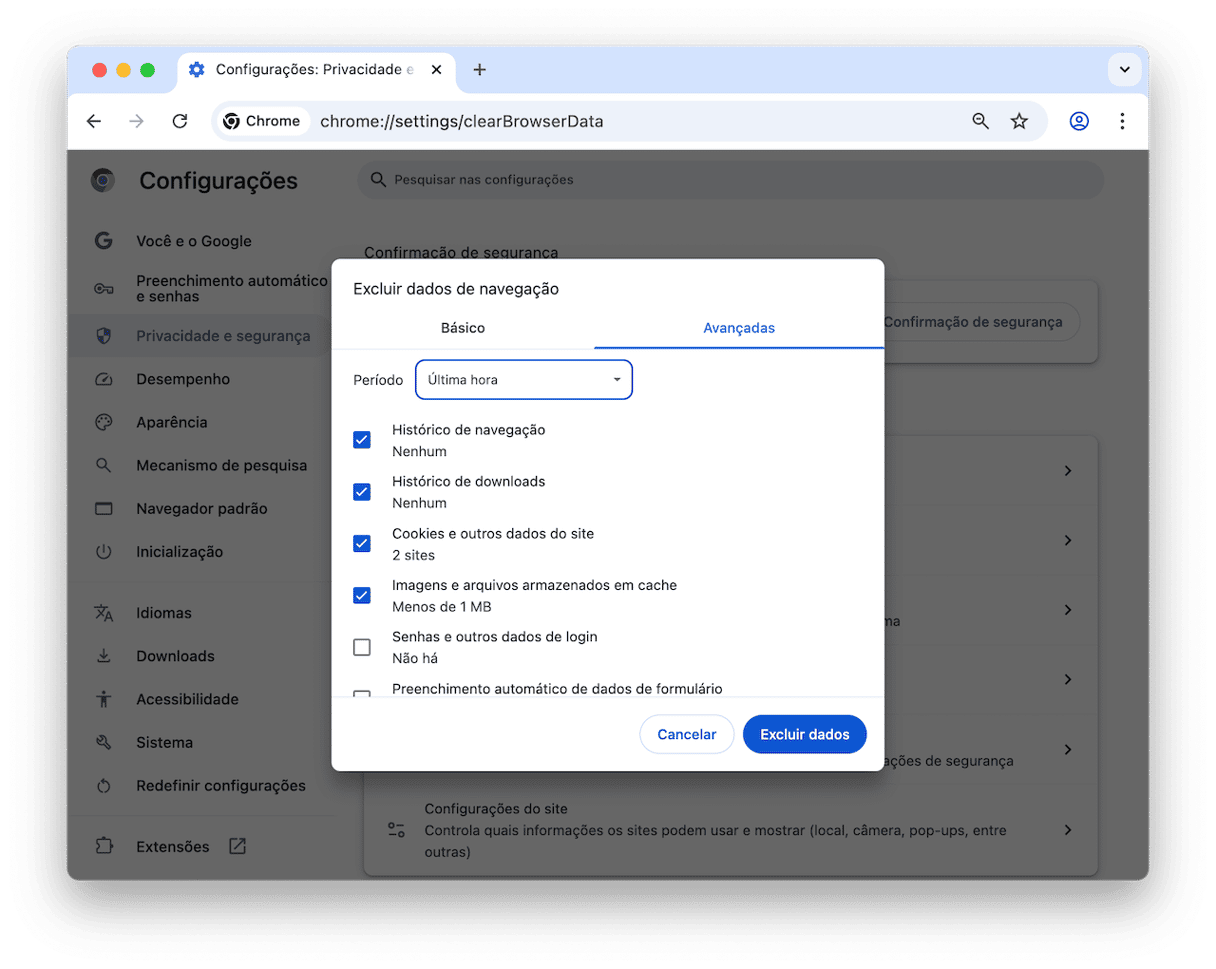Open the Período dropdown showing Última hora

(x=524, y=380)
